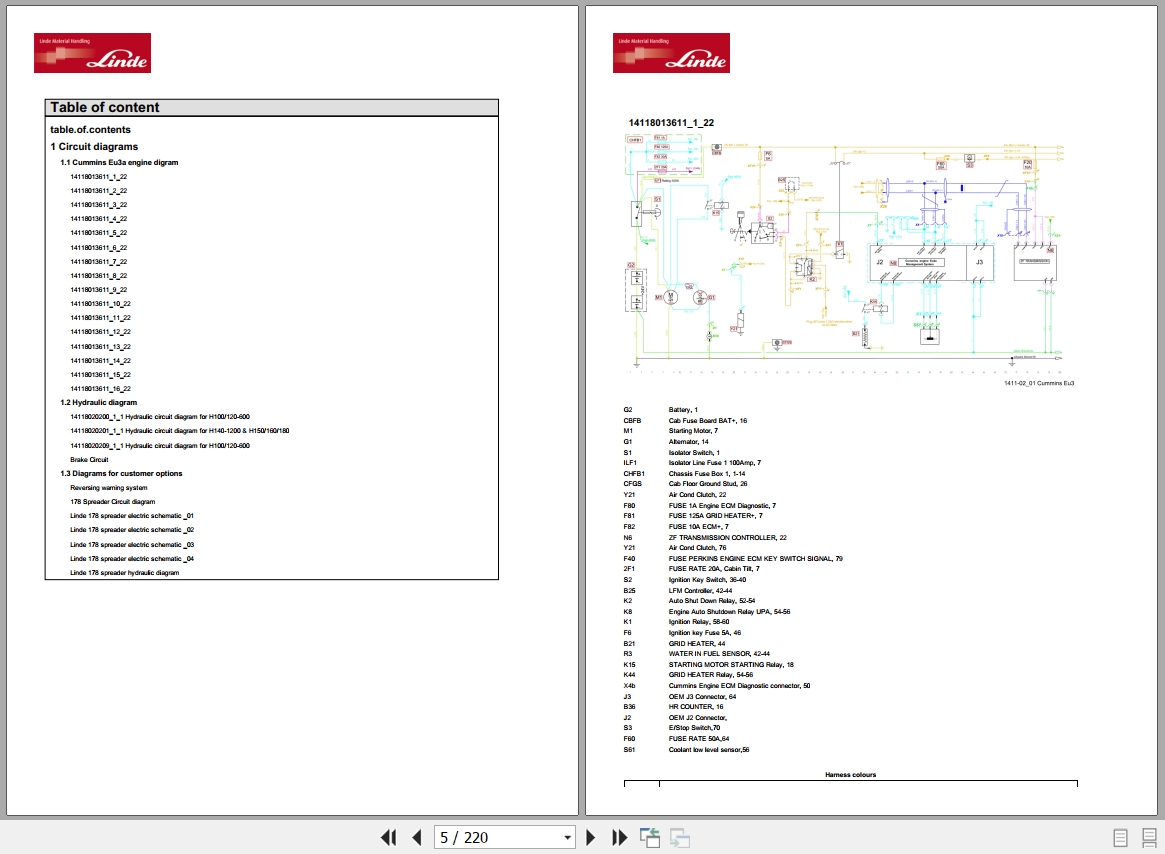Click the Linde logo on the left page
This screenshot has width=1165, height=854.
coord(92,53)
